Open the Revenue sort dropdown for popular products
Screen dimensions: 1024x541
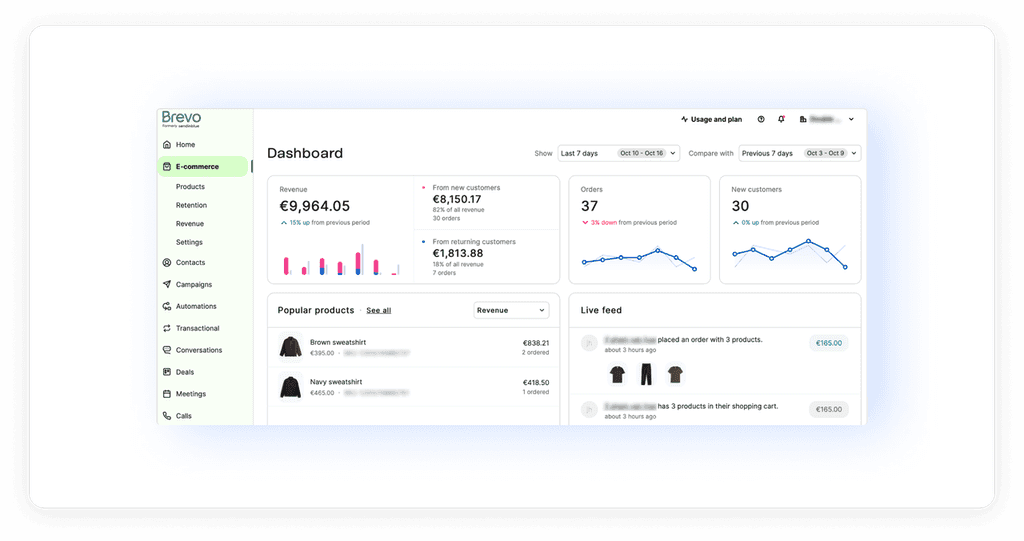(x=511, y=310)
